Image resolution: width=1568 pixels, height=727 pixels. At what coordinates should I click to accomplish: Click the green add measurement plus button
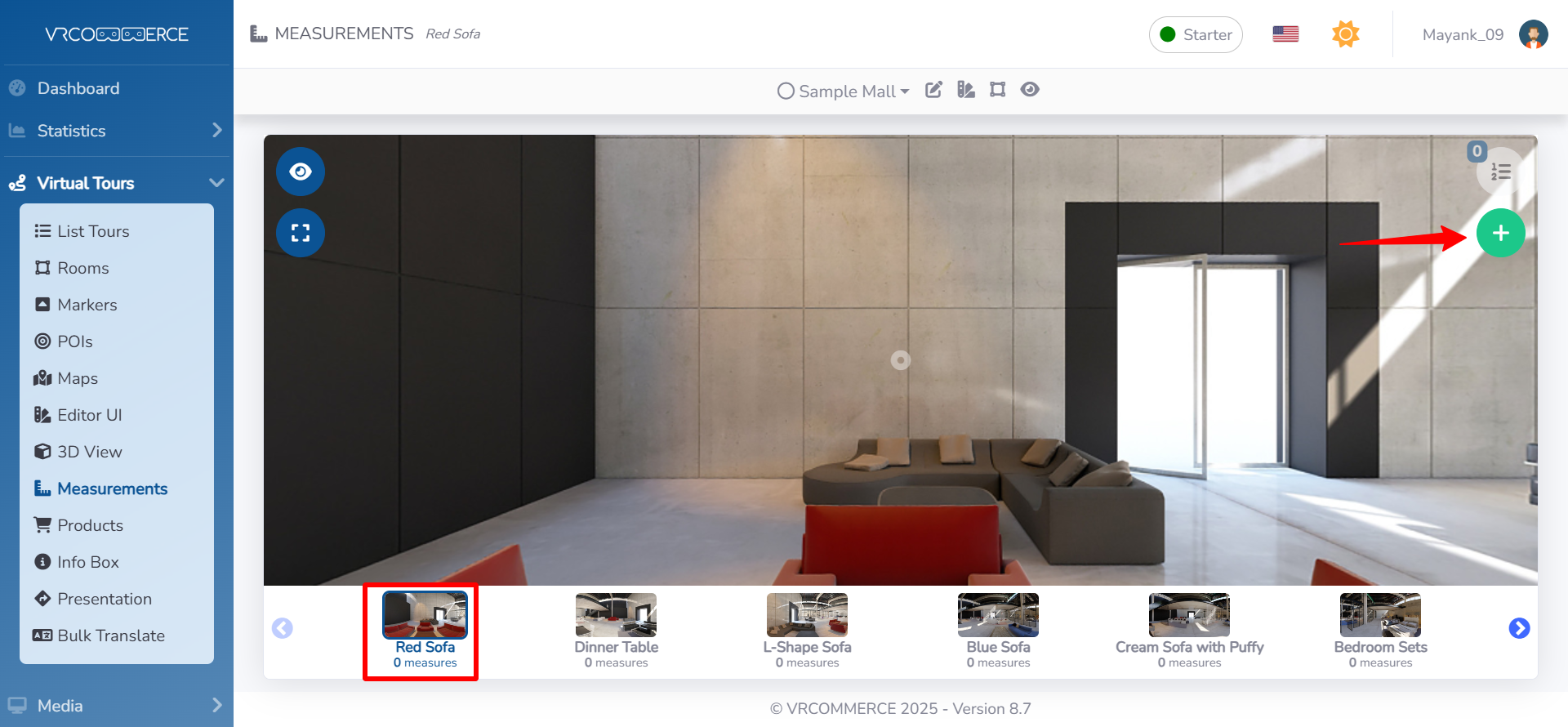pos(1500,234)
